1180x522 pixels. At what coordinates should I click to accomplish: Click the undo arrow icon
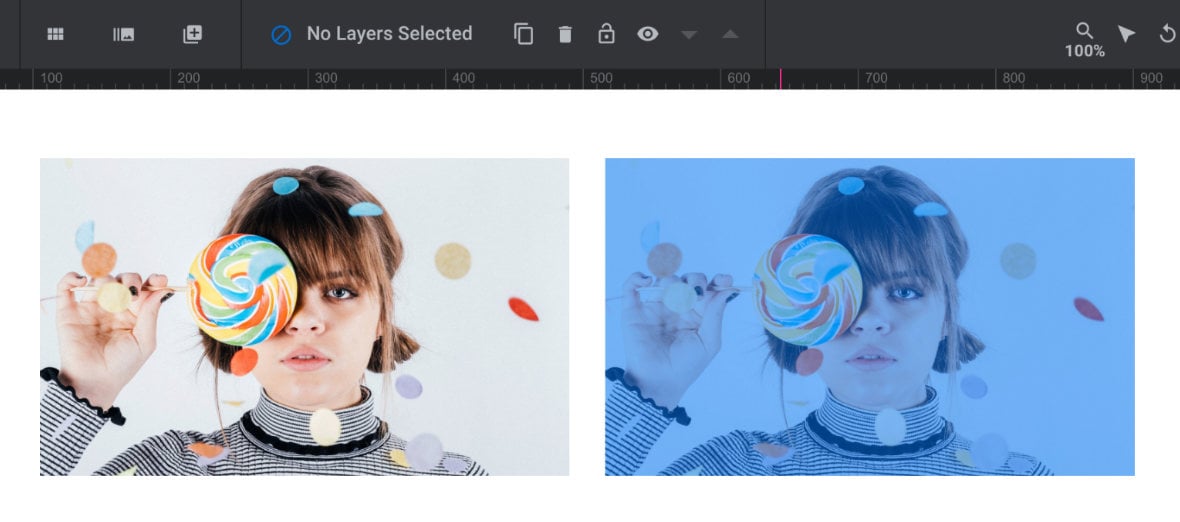[x=1167, y=34]
